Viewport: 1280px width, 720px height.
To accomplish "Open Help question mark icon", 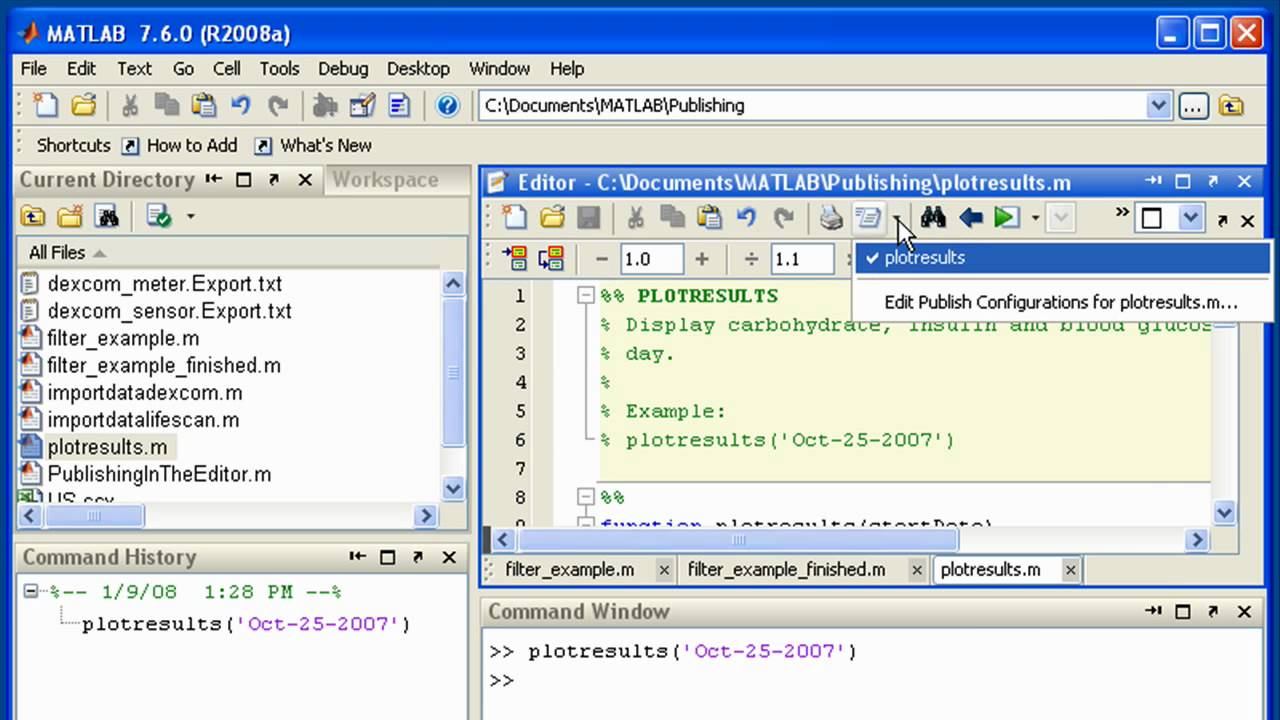I will click(x=448, y=105).
